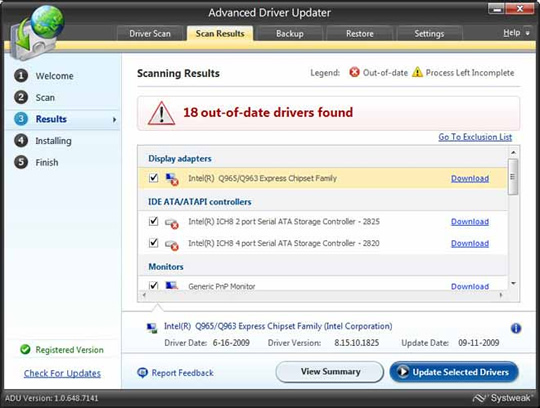Click Download link for Q965/Q963 Express Chipset
The height and width of the screenshot is (408, 540).
coord(470,178)
